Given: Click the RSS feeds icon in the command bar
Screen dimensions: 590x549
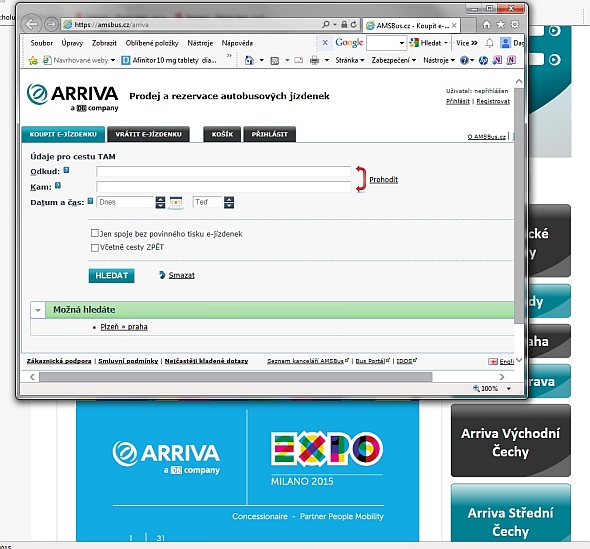Looking at the screenshot, I should click(275, 60).
